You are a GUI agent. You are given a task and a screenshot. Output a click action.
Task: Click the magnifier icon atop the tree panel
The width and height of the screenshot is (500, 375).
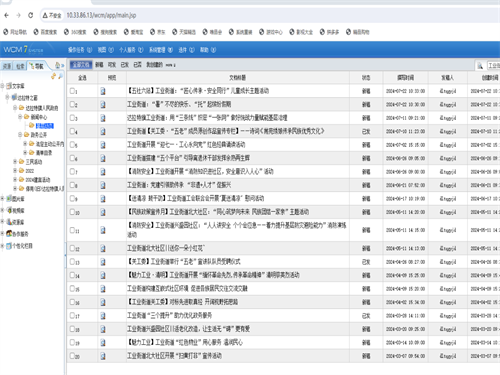[x=60, y=76]
